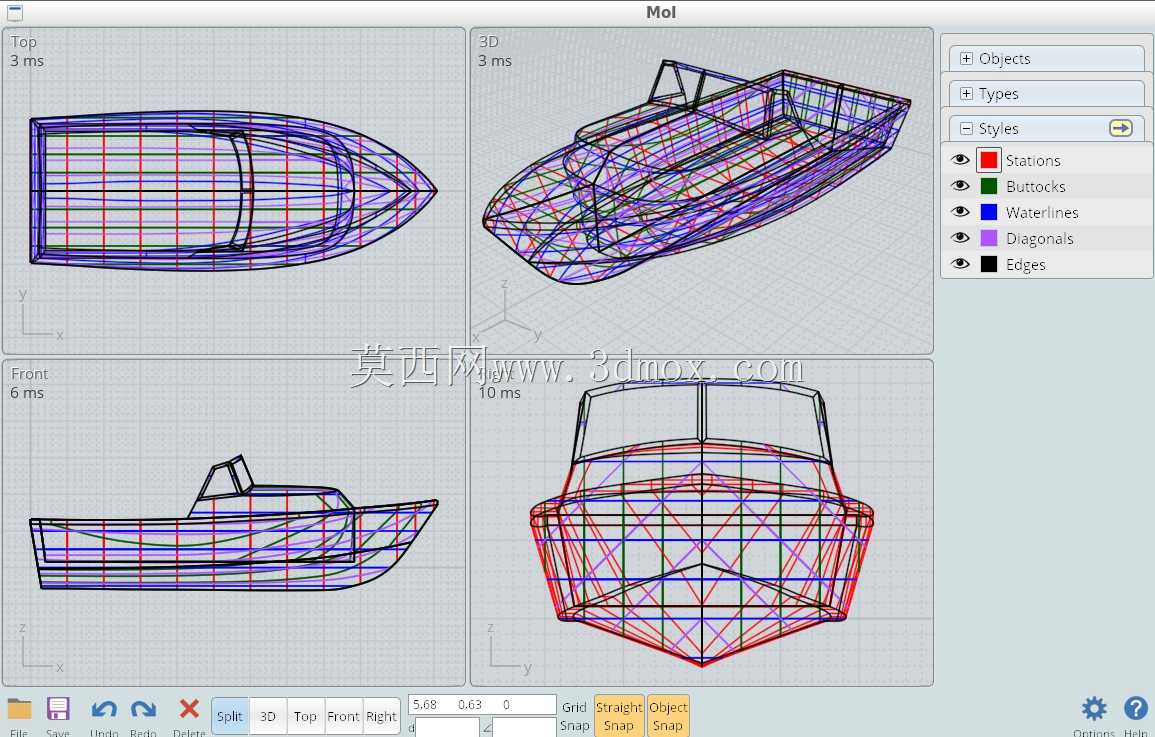Toggle Grid Snap

tap(574, 716)
